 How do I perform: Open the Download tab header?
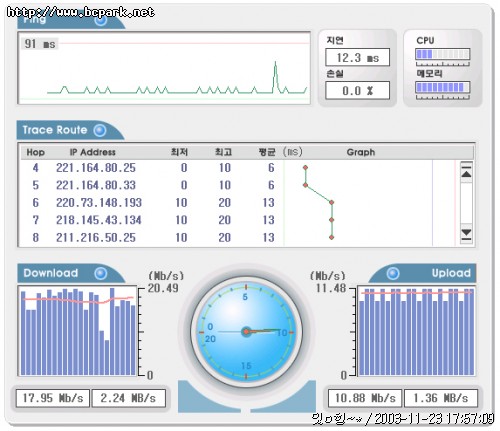pos(71,273)
